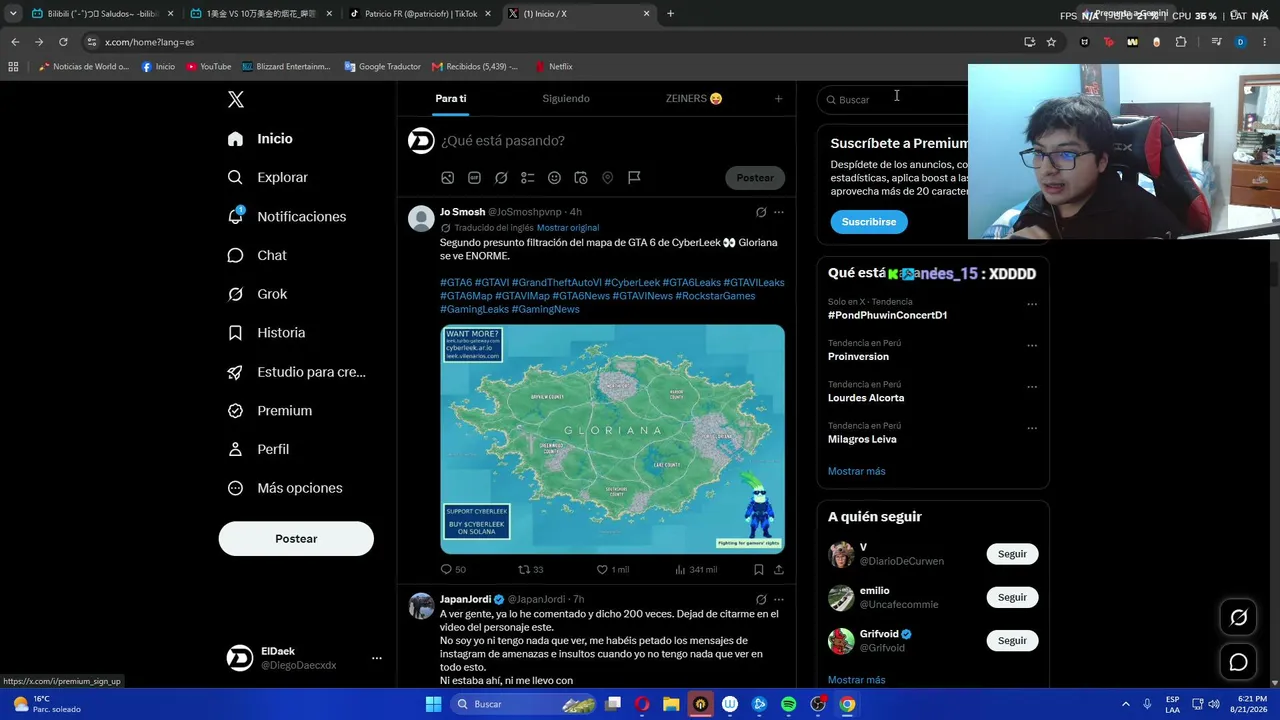Expand Más opciones in the sidebar
This screenshot has width=1280, height=720.
(x=285, y=488)
